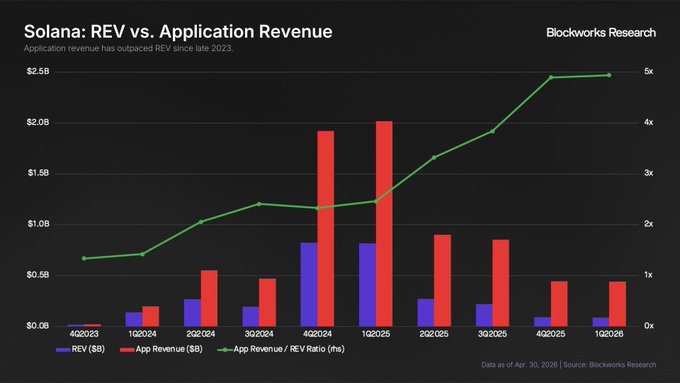Click the green ratio data point for 3Q2025

[x=492, y=131]
